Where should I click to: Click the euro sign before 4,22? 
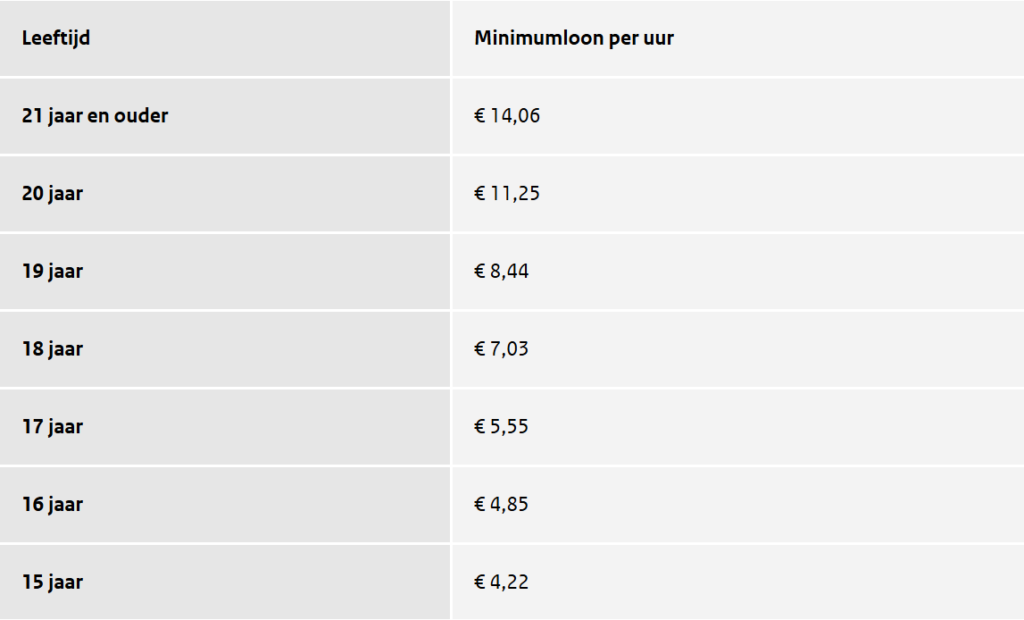pos(480,582)
